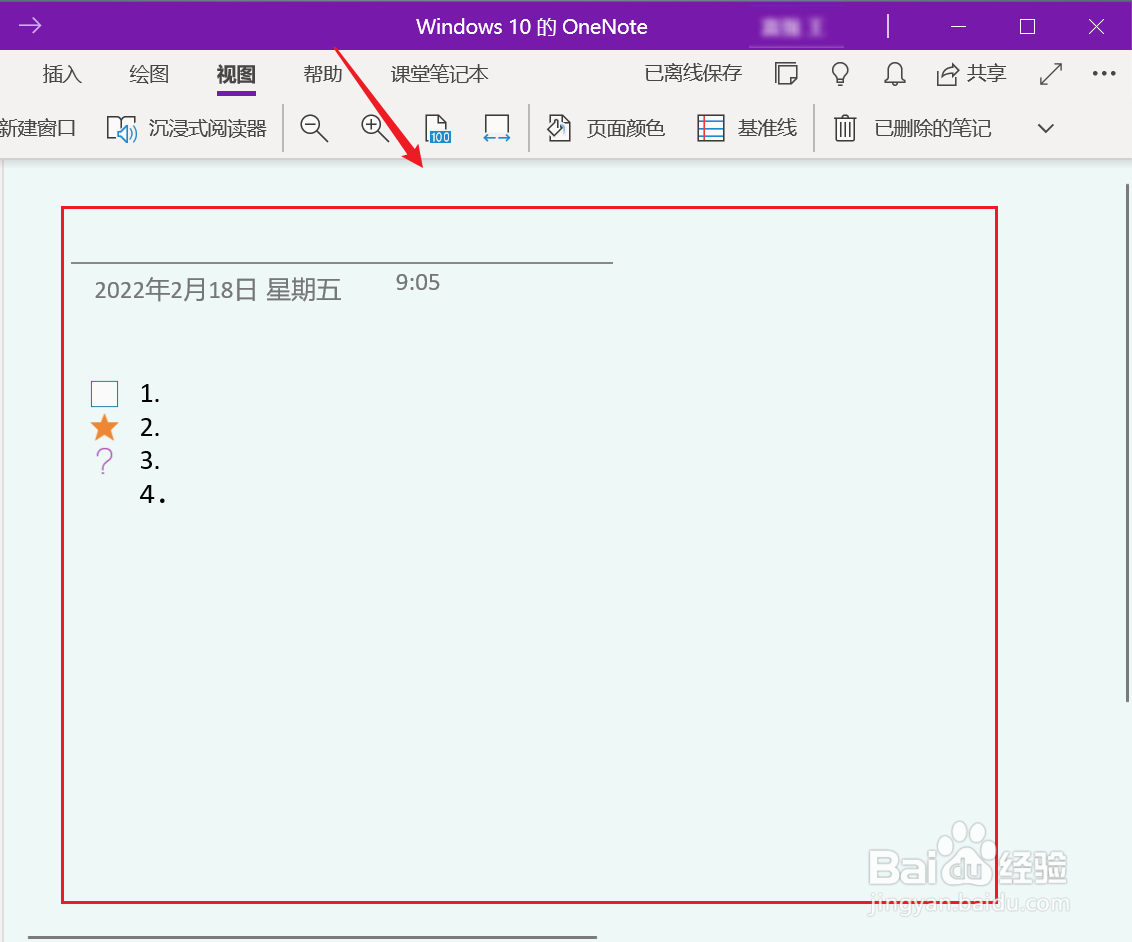This screenshot has width=1132, height=942.
Task: Place cursor on list item 2.
Action: [x=149, y=427]
